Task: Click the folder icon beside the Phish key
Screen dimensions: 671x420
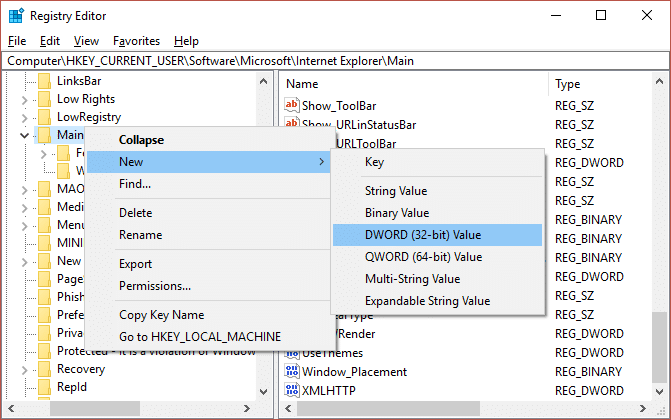Action: [x=45, y=297]
